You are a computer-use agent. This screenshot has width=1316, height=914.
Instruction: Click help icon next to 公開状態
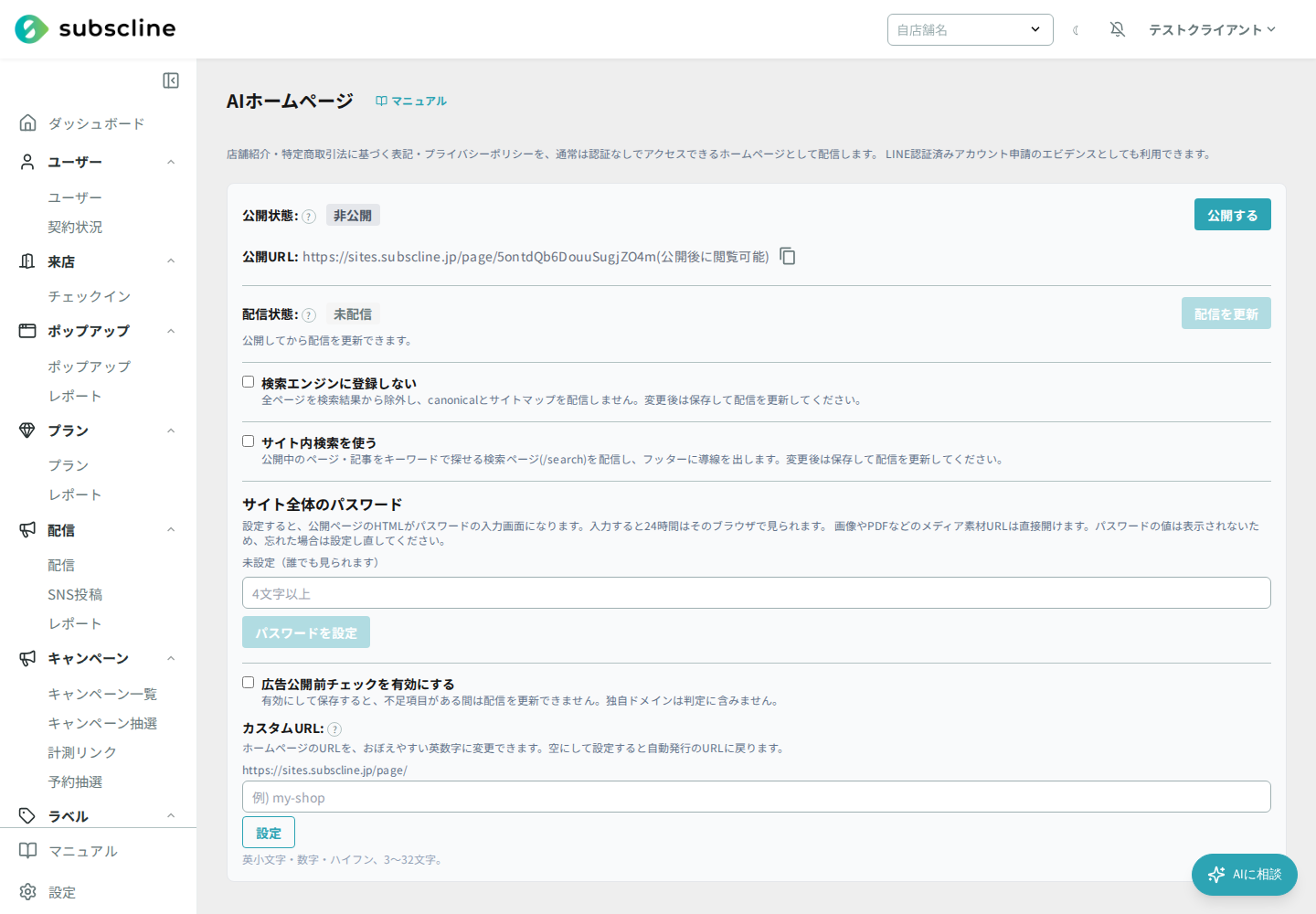(309, 217)
